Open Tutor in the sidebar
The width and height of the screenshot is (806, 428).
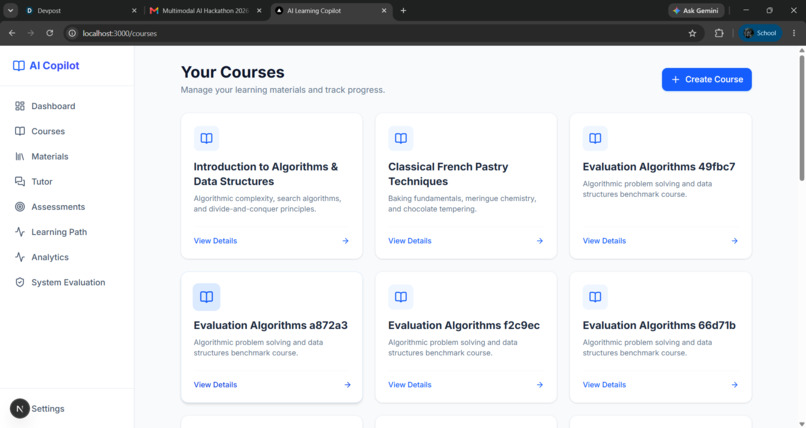coord(67,181)
